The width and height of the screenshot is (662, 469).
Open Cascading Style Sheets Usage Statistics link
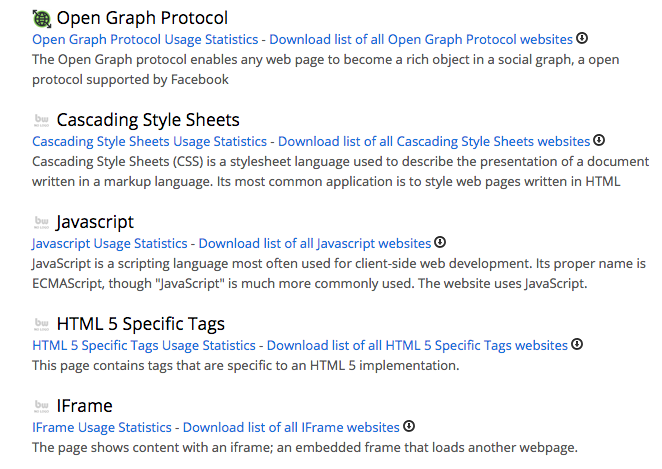coord(149,141)
